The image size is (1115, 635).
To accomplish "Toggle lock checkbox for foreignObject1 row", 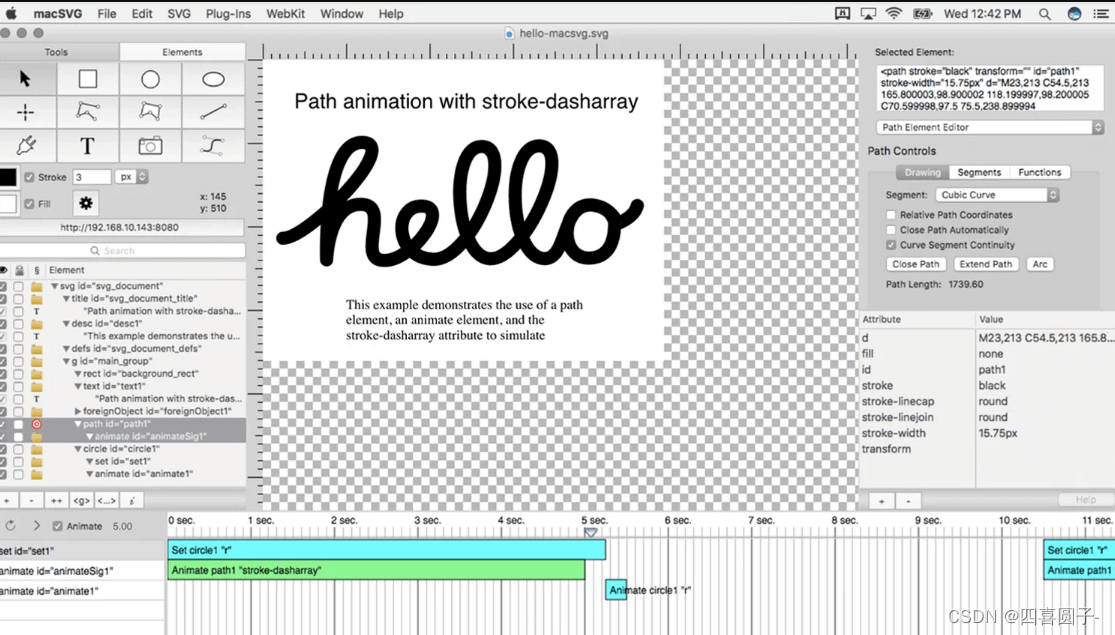I will [x=18, y=411].
